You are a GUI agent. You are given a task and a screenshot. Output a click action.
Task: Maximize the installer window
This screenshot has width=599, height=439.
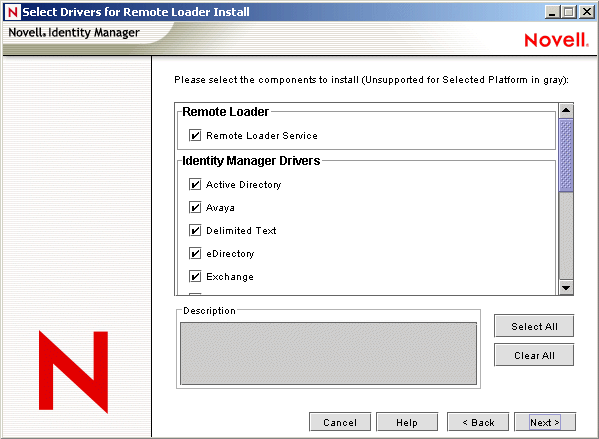(569, 12)
